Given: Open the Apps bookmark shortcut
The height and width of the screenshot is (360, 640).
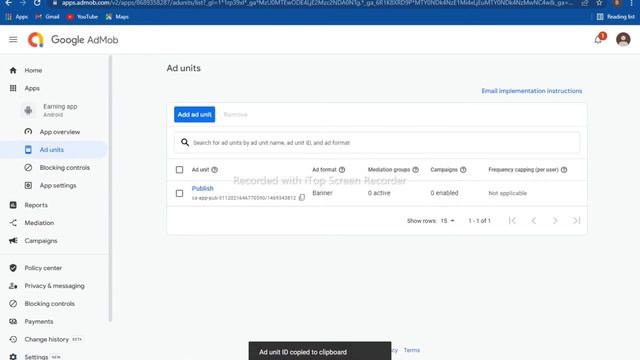Looking at the screenshot, I should pyautogui.click(x=17, y=17).
